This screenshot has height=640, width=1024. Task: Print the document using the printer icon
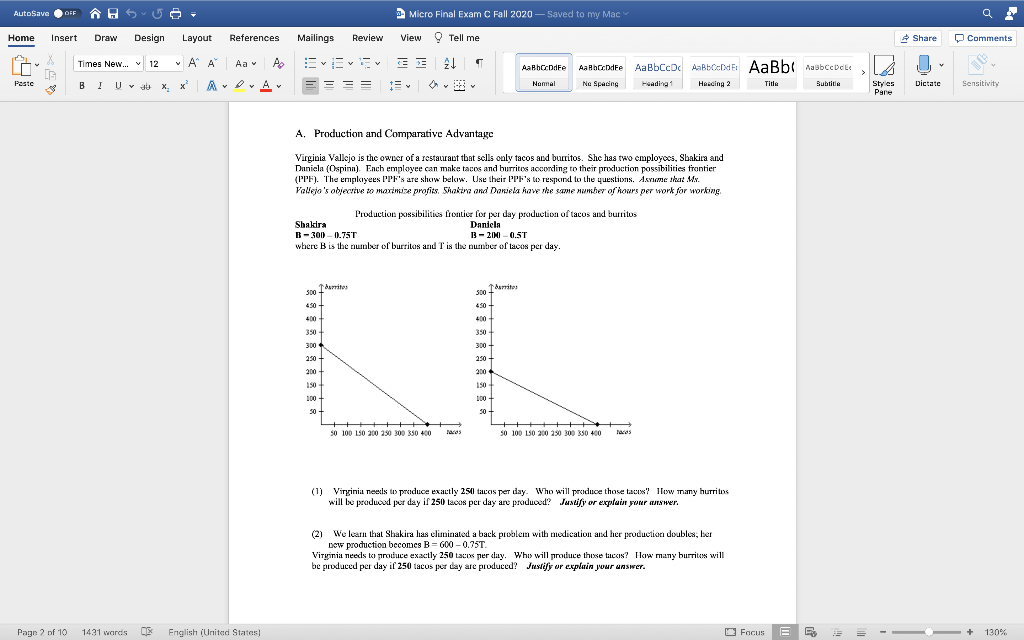pyautogui.click(x=176, y=14)
